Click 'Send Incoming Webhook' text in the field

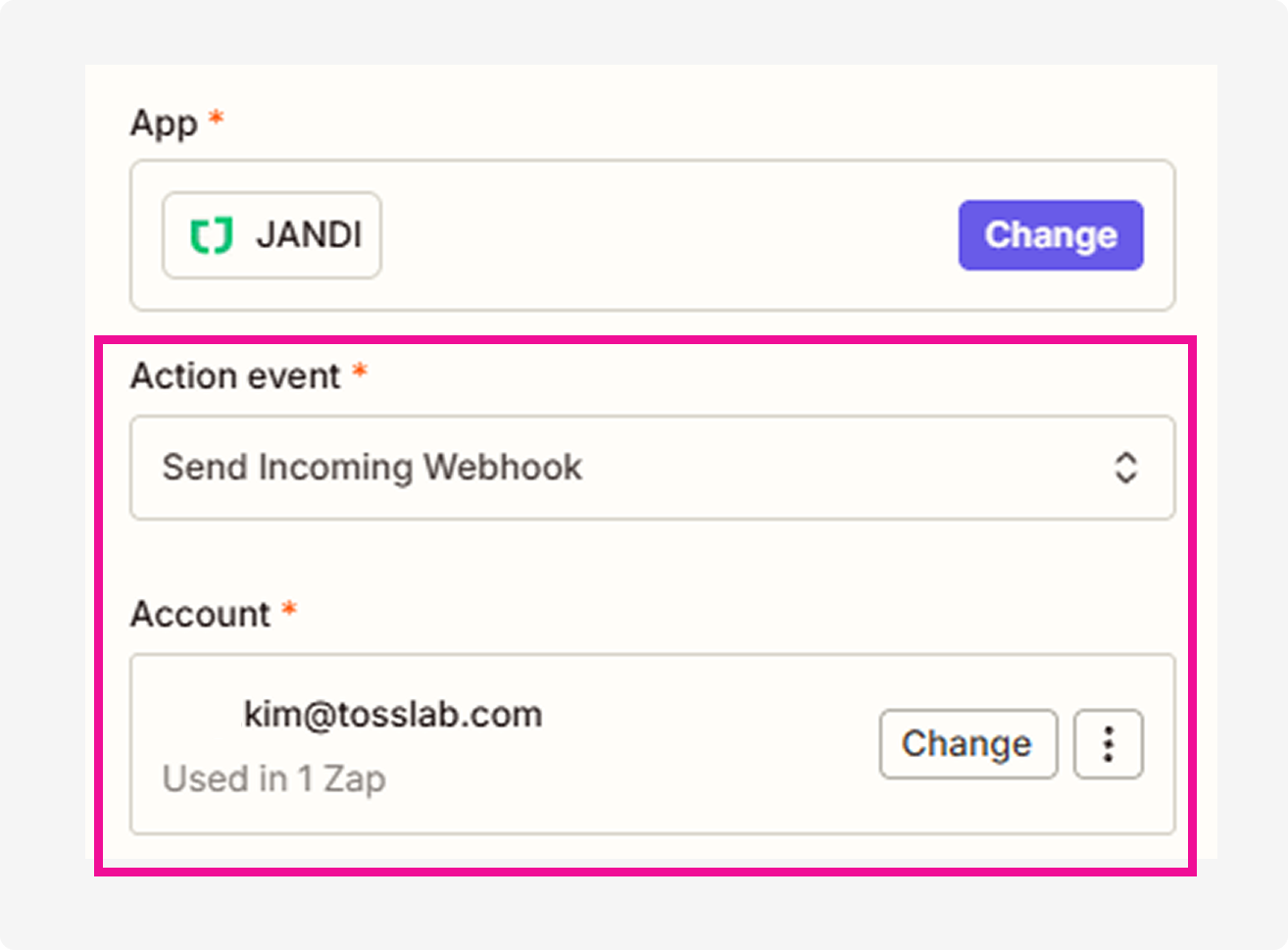click(x=372, y=468)
